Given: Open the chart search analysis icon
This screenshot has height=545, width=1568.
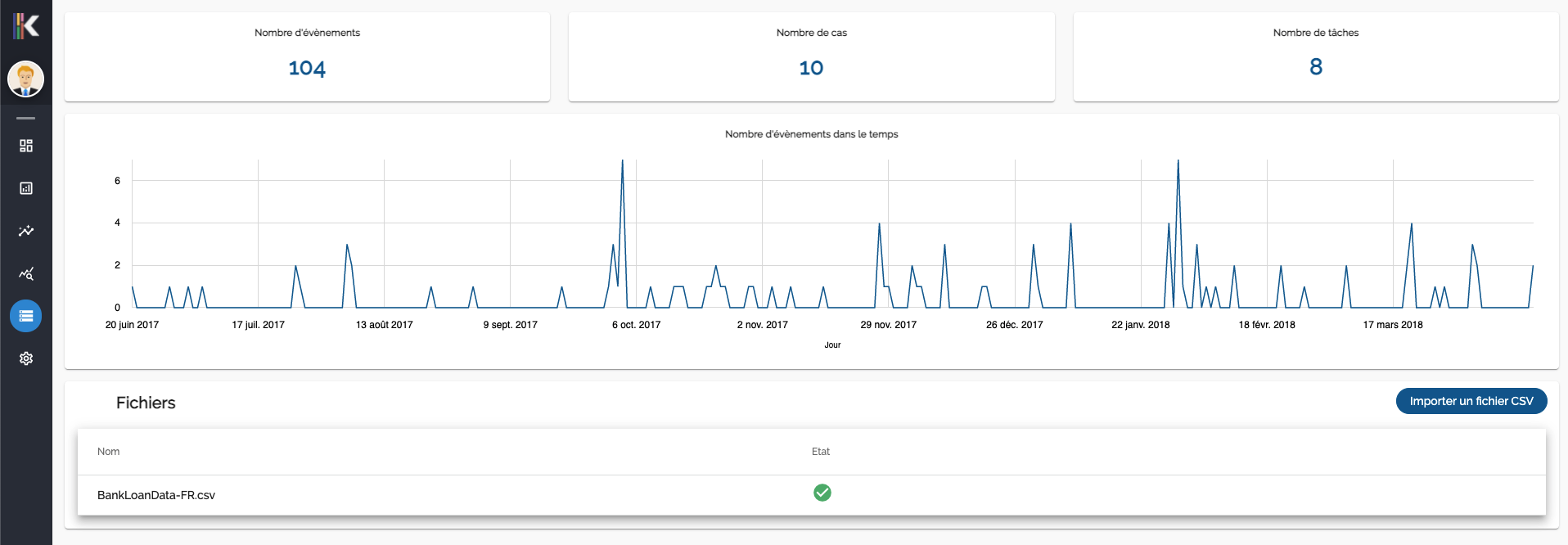Looking at the screenshot, I should tap(26, 273).
